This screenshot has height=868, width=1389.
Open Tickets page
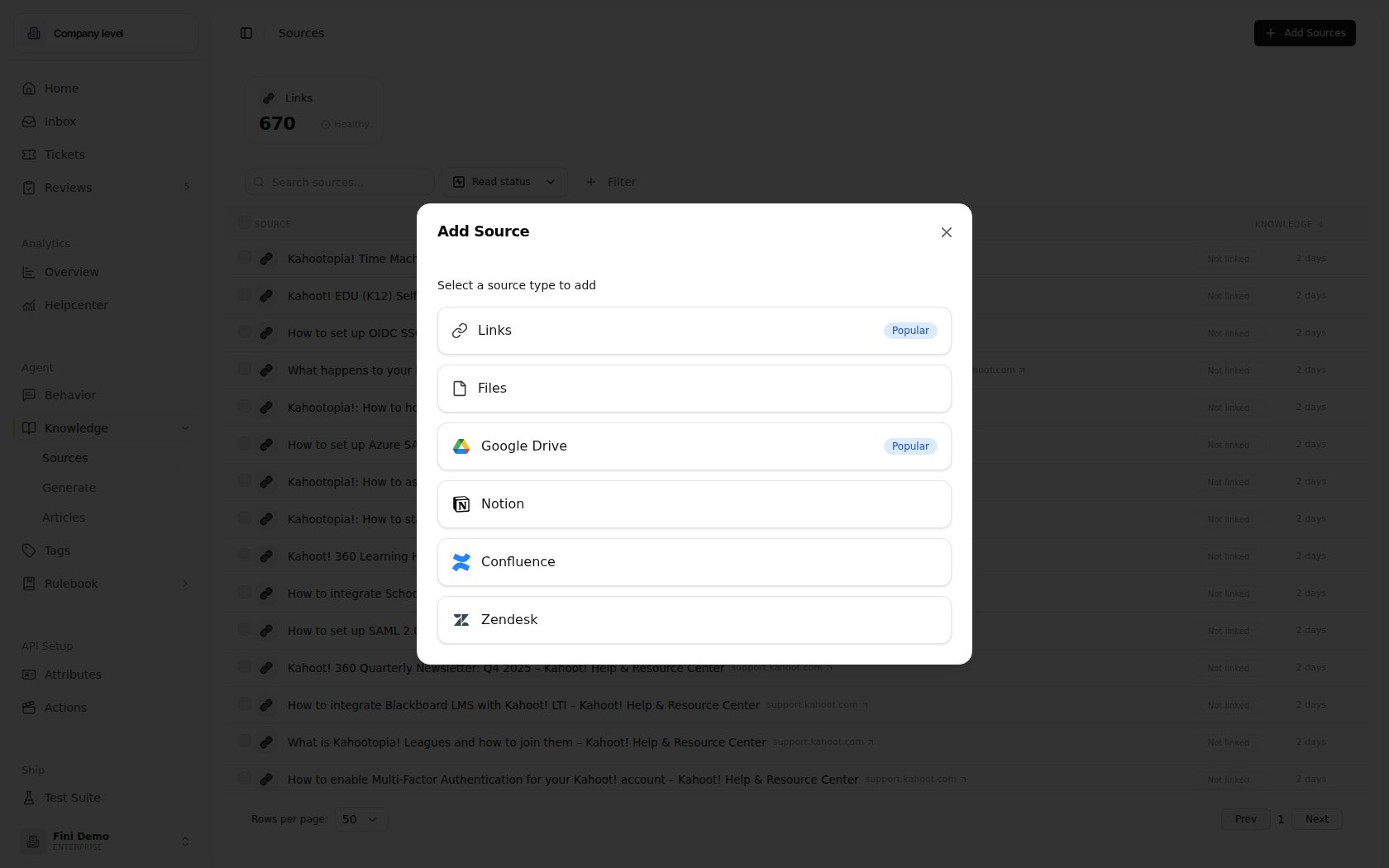[x=106, y=155]
